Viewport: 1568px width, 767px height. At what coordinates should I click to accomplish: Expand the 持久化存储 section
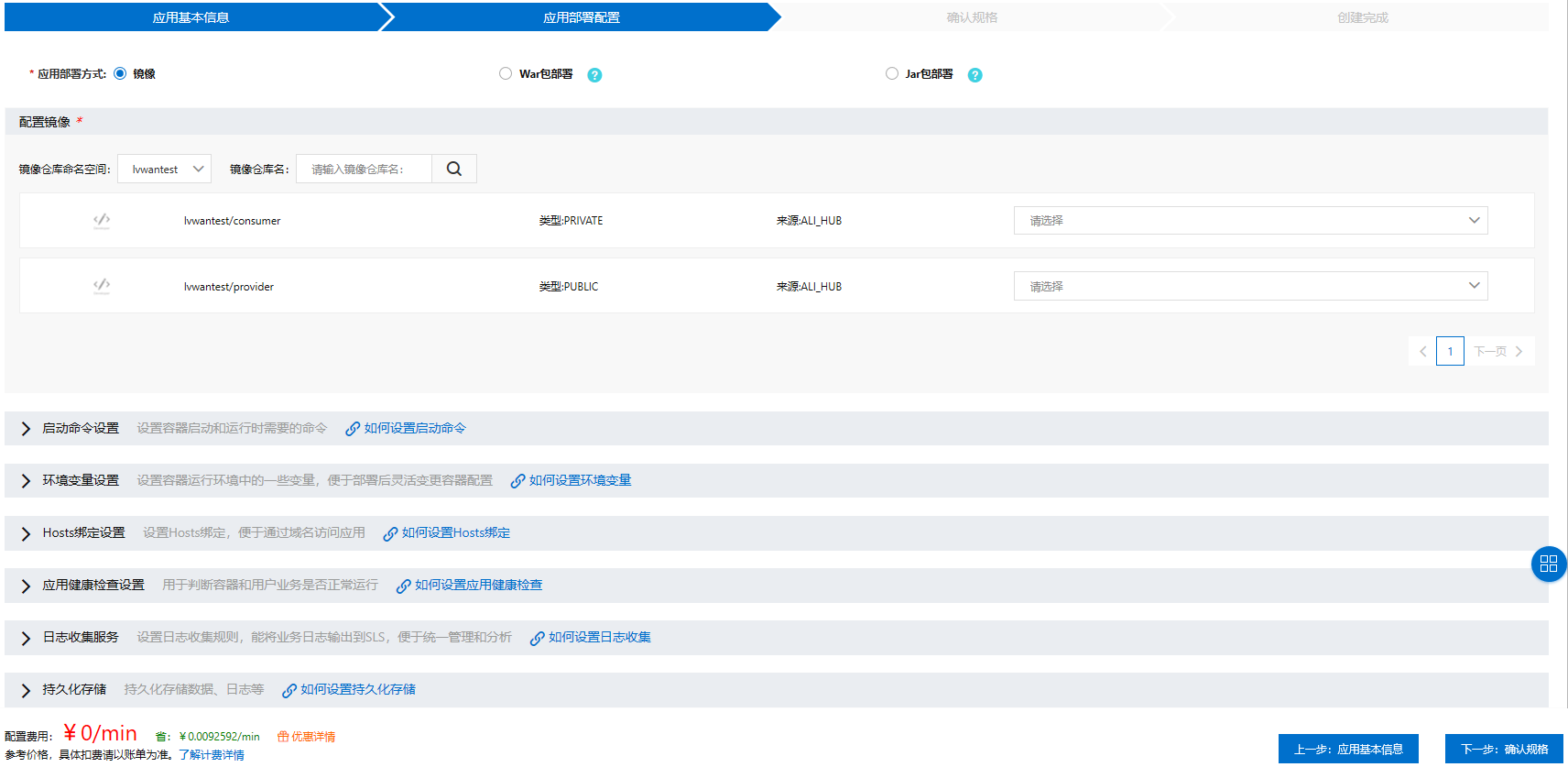26,690
